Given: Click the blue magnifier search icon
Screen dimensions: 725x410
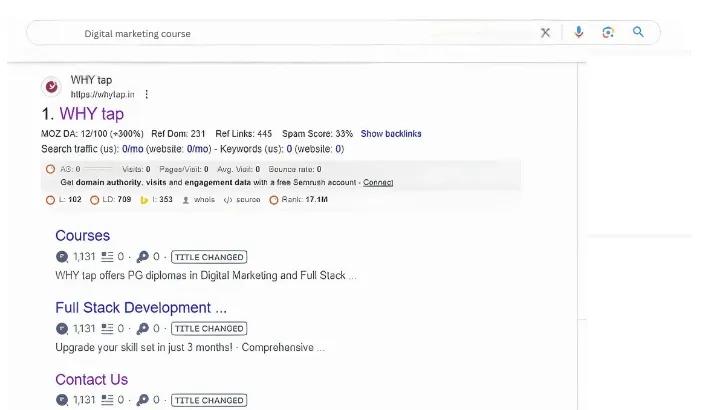Looking at the screenshot, I should coord(638,32).
